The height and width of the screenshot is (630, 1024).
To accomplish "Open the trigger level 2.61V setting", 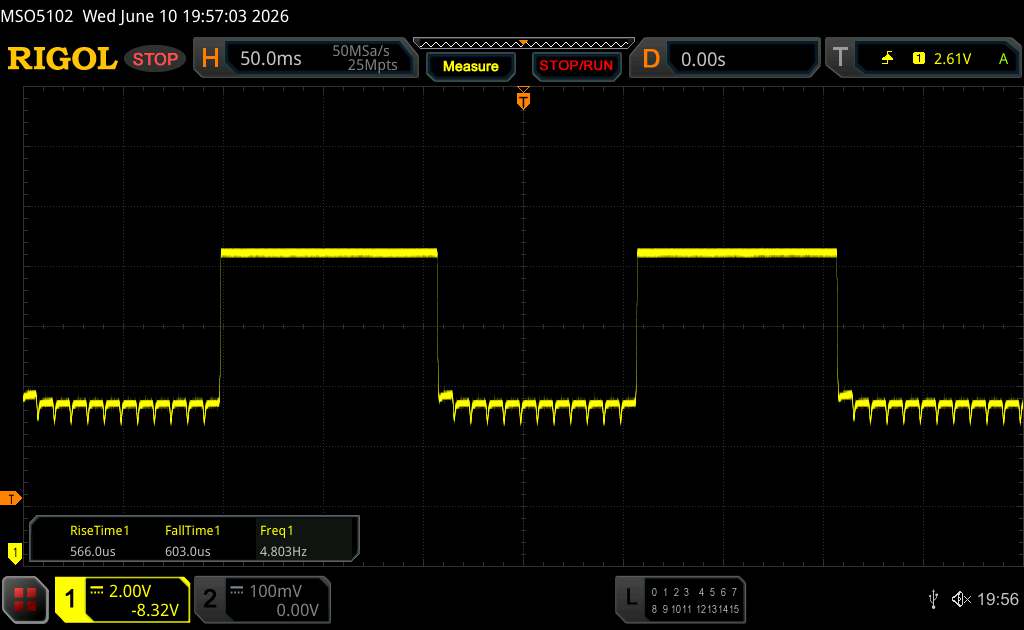I will point(952,59).
